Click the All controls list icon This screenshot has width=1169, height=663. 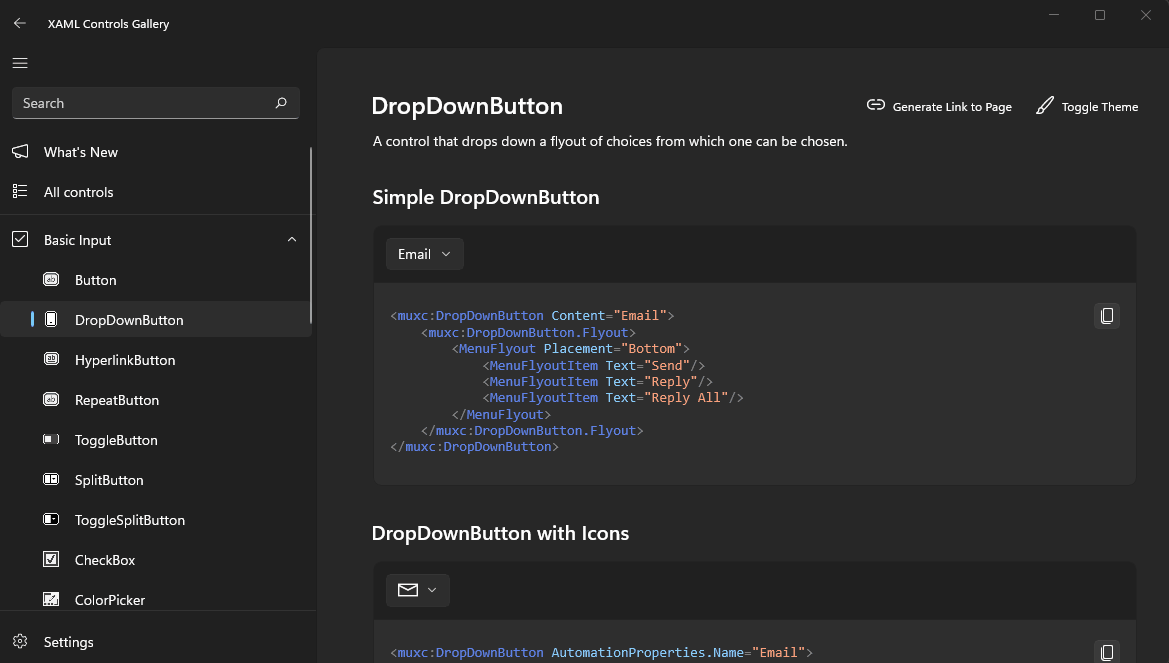click(x=20, y=192)
